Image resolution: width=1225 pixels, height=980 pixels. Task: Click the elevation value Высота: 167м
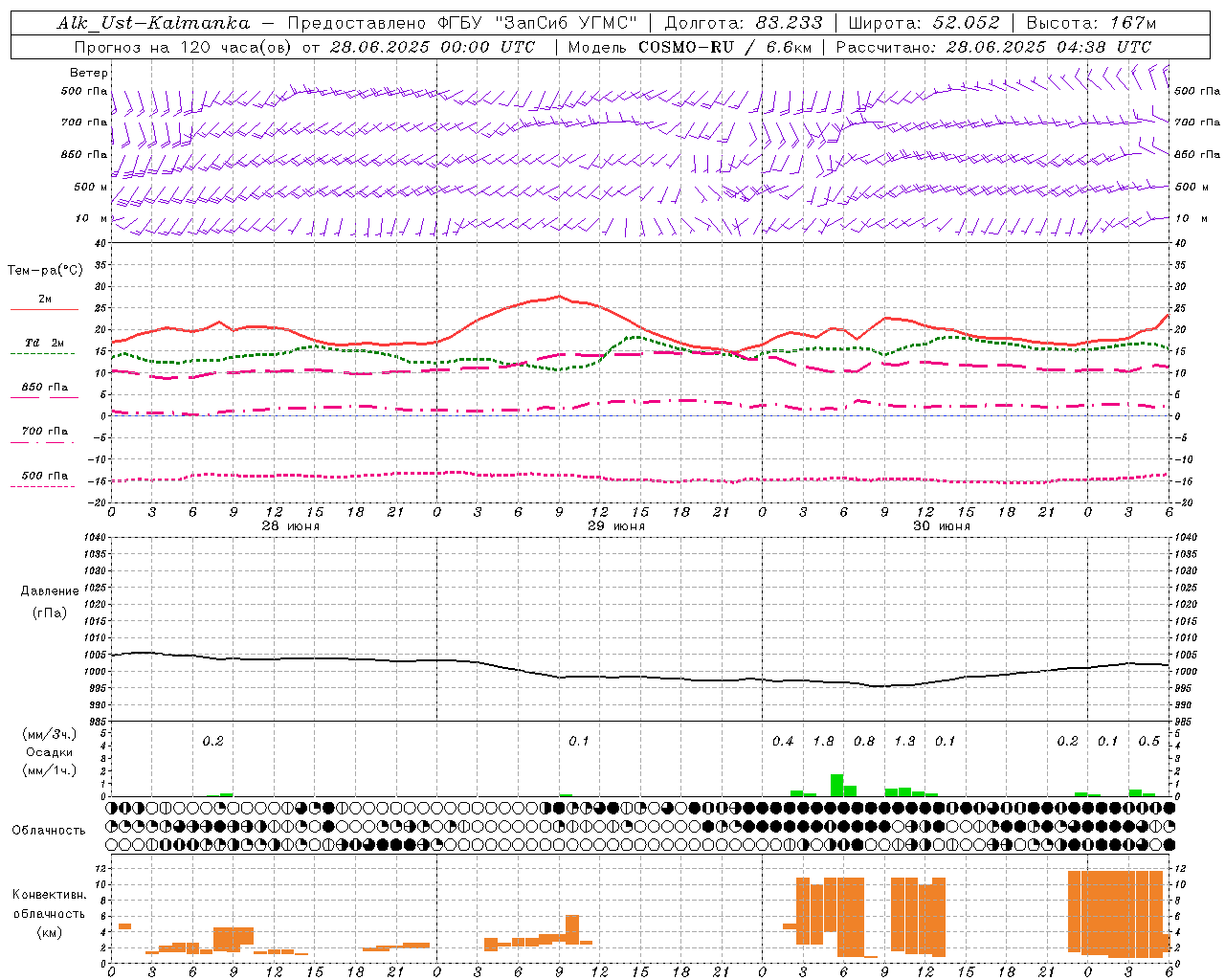pos(1091,23)
